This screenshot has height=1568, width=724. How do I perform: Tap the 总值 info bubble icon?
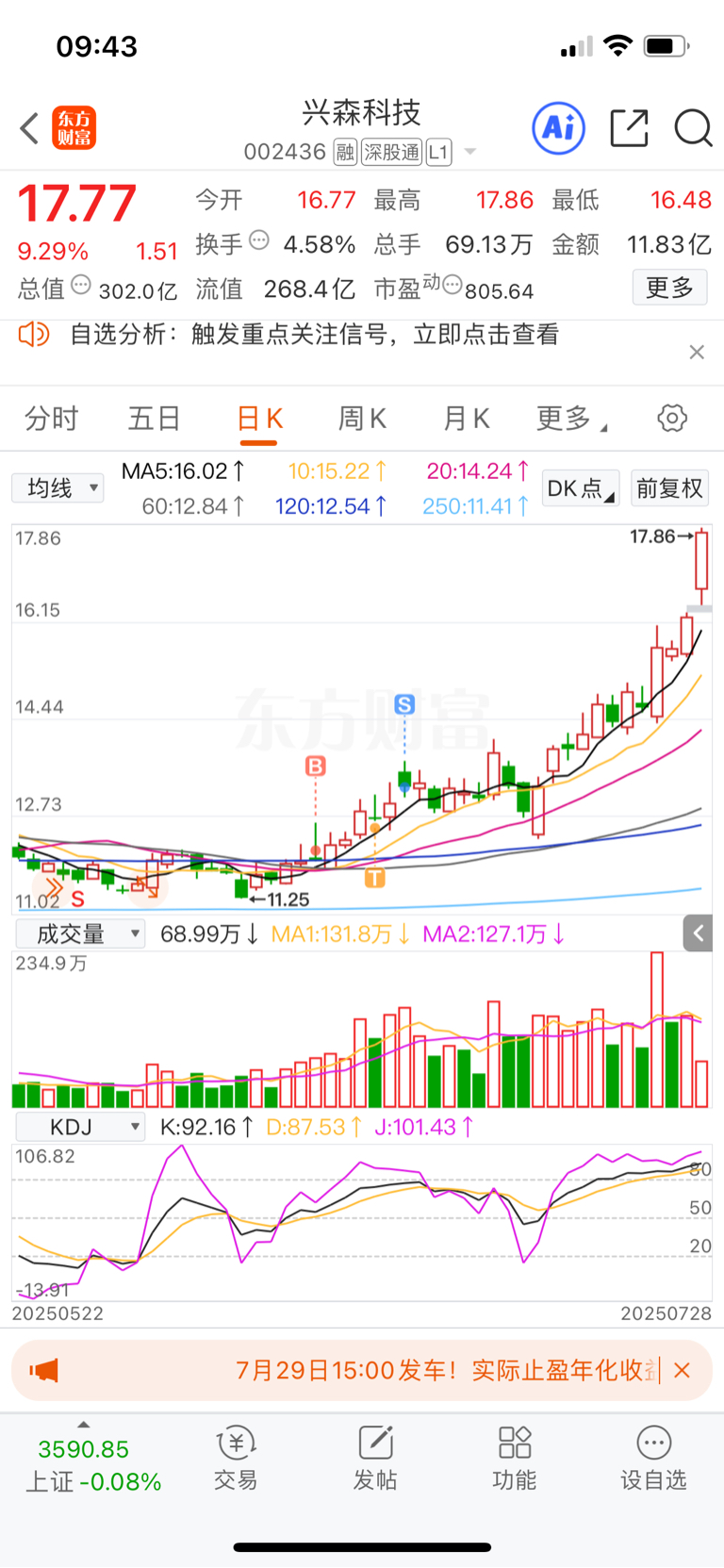pyautogui.click(x=81, y=284)
